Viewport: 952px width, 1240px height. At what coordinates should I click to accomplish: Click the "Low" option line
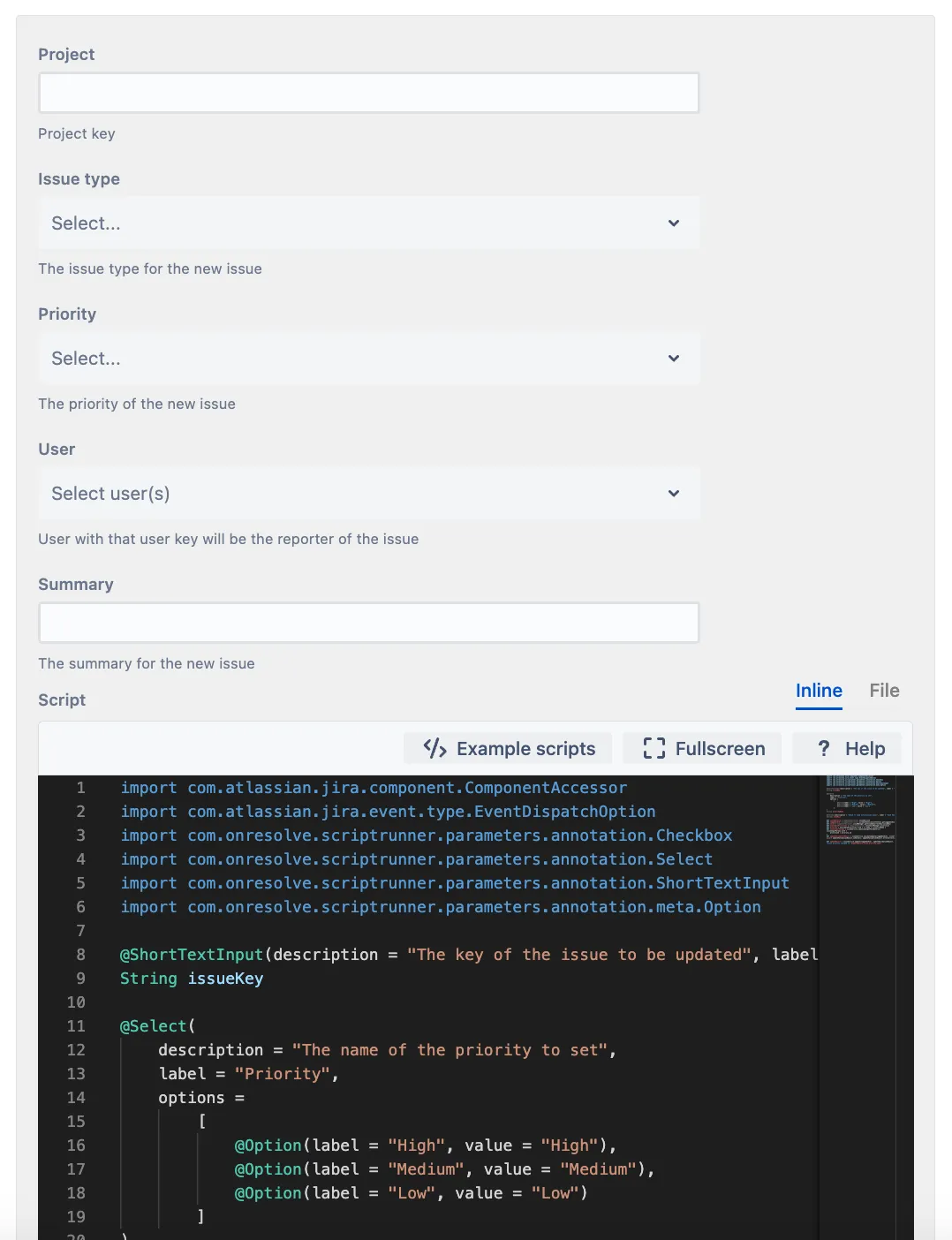411,1193
